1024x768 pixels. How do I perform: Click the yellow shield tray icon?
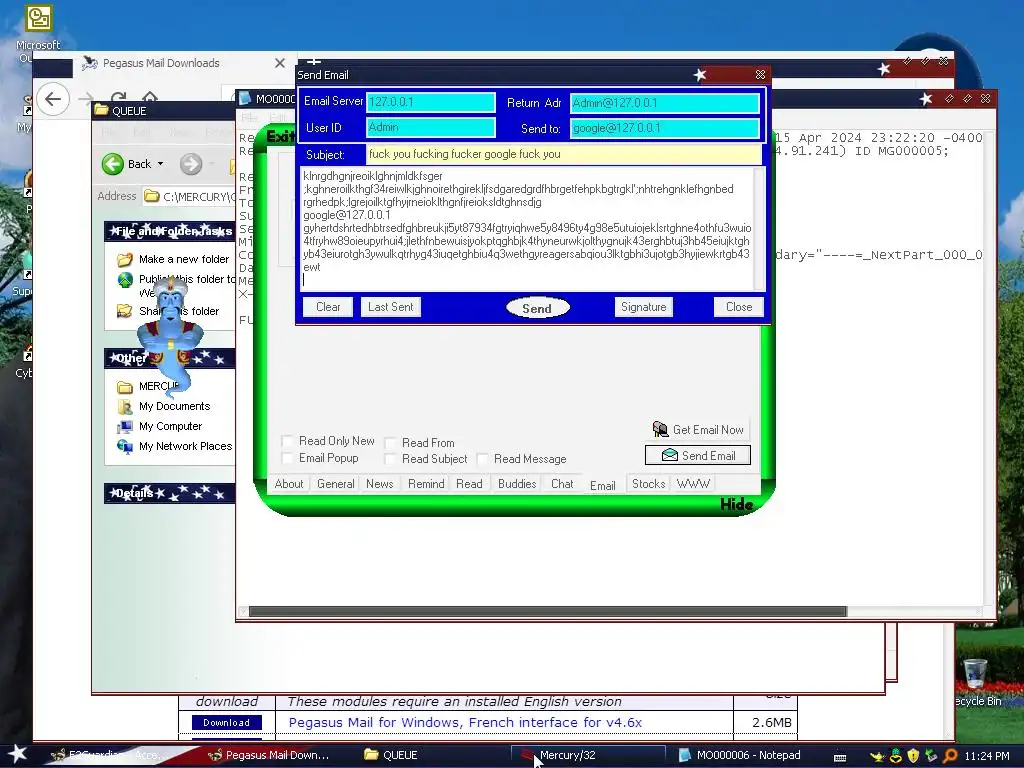tap(914, 756)
